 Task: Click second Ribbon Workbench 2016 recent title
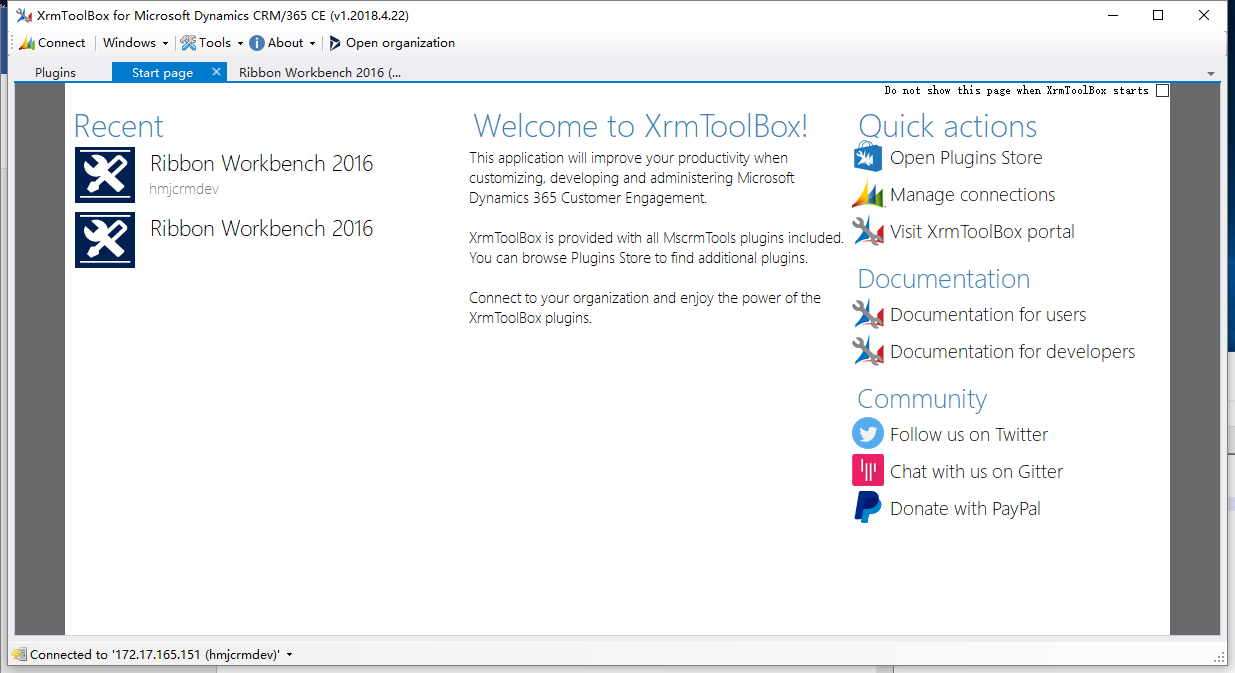pyautogui.click(x=262, y=228)
